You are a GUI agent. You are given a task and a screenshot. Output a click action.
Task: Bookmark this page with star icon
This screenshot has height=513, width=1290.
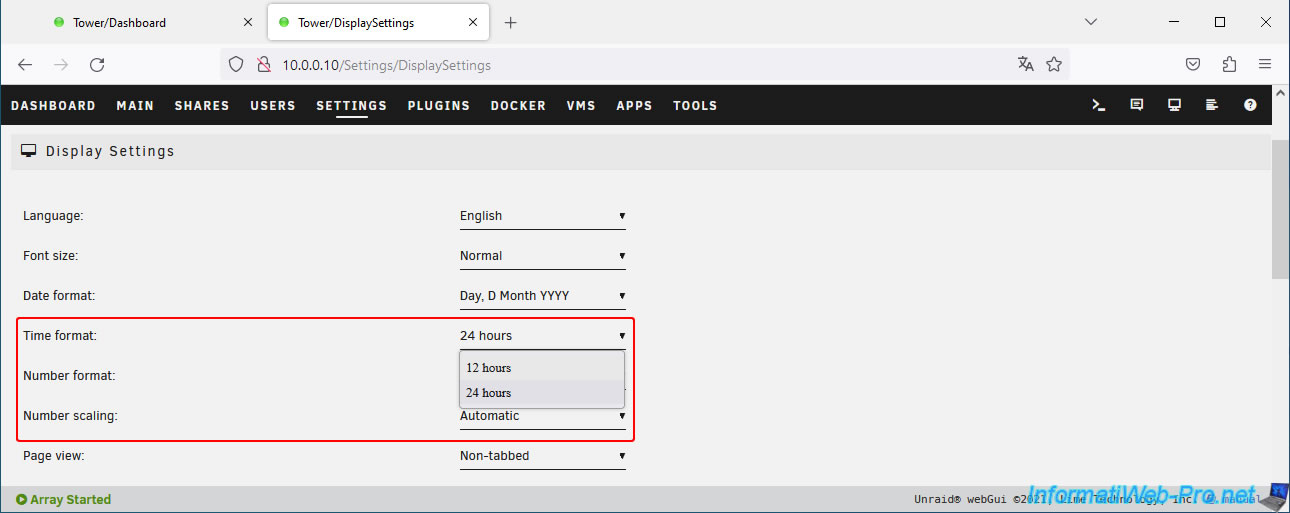1054,64
